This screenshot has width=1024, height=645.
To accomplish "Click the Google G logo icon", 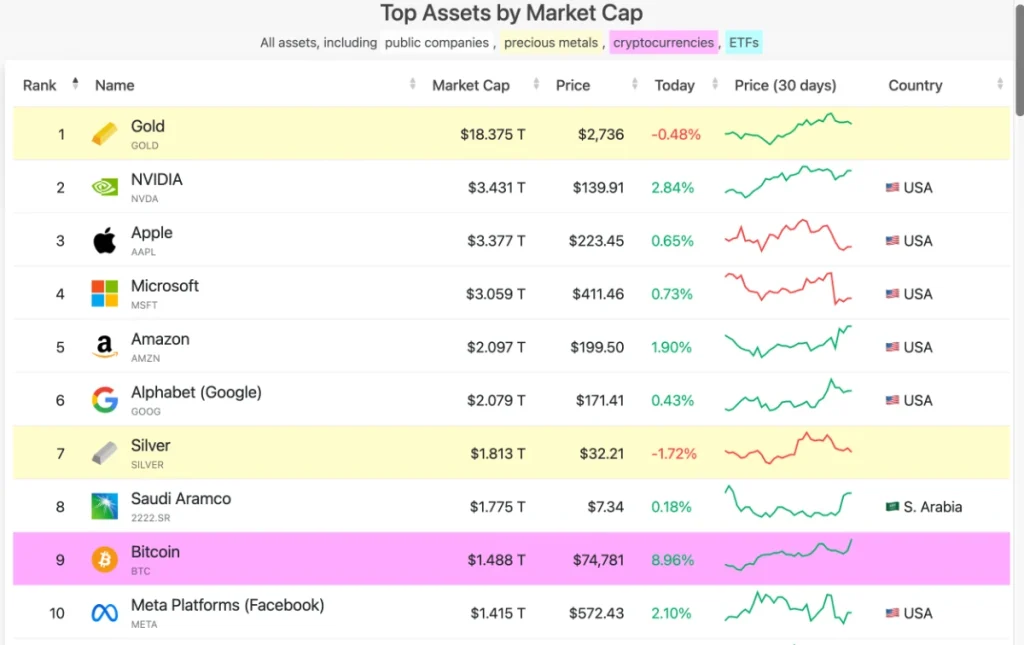I will click(104, 400).
